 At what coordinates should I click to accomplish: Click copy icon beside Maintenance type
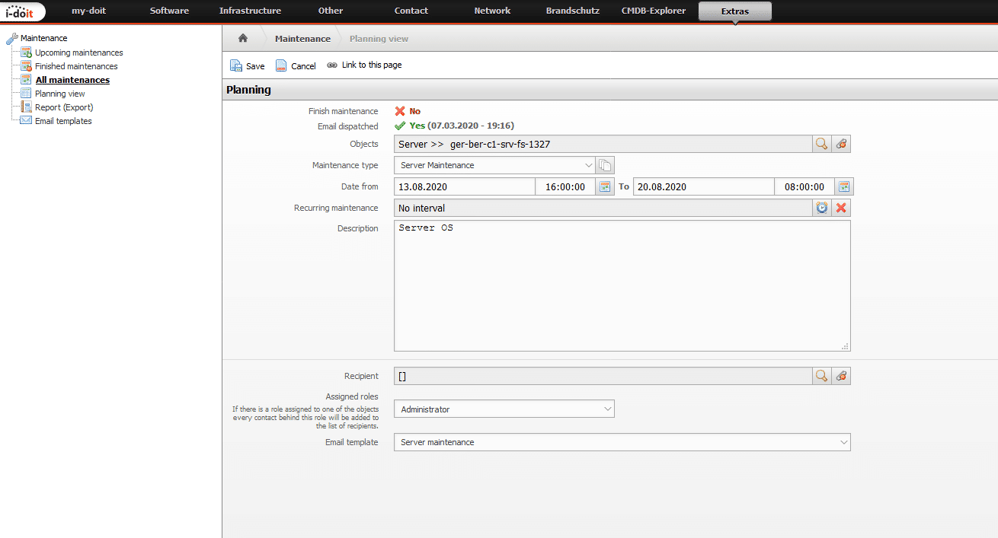click(605, 166)
